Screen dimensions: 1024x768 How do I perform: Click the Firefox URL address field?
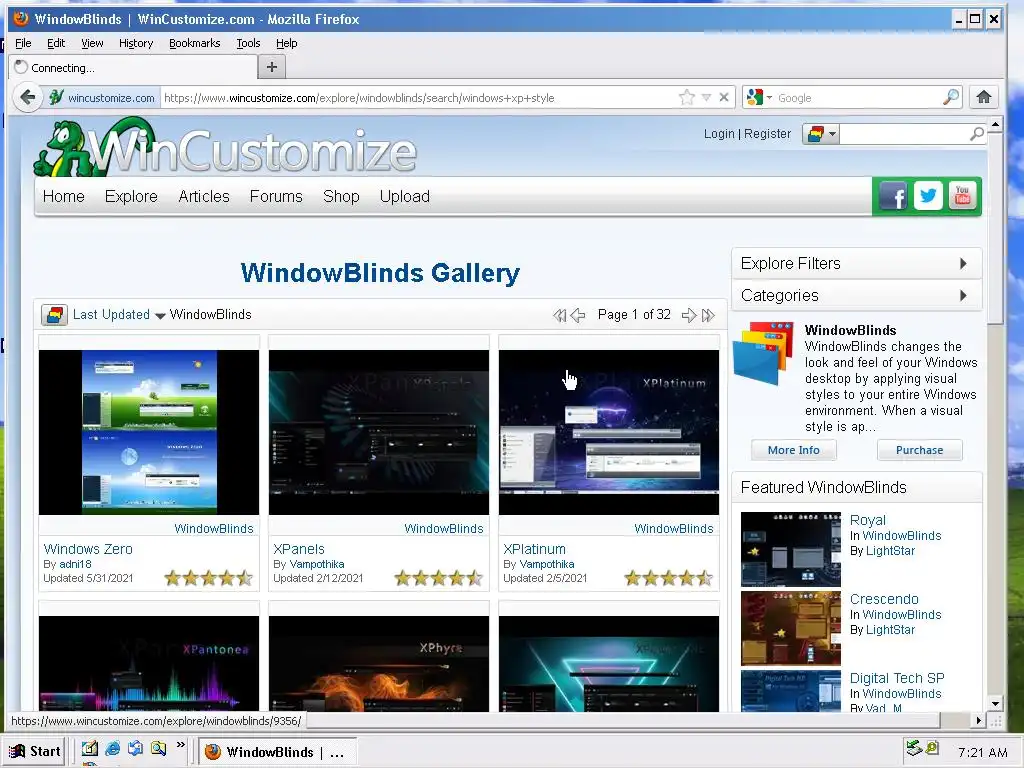pyautogui.click(x=418, y=98)
